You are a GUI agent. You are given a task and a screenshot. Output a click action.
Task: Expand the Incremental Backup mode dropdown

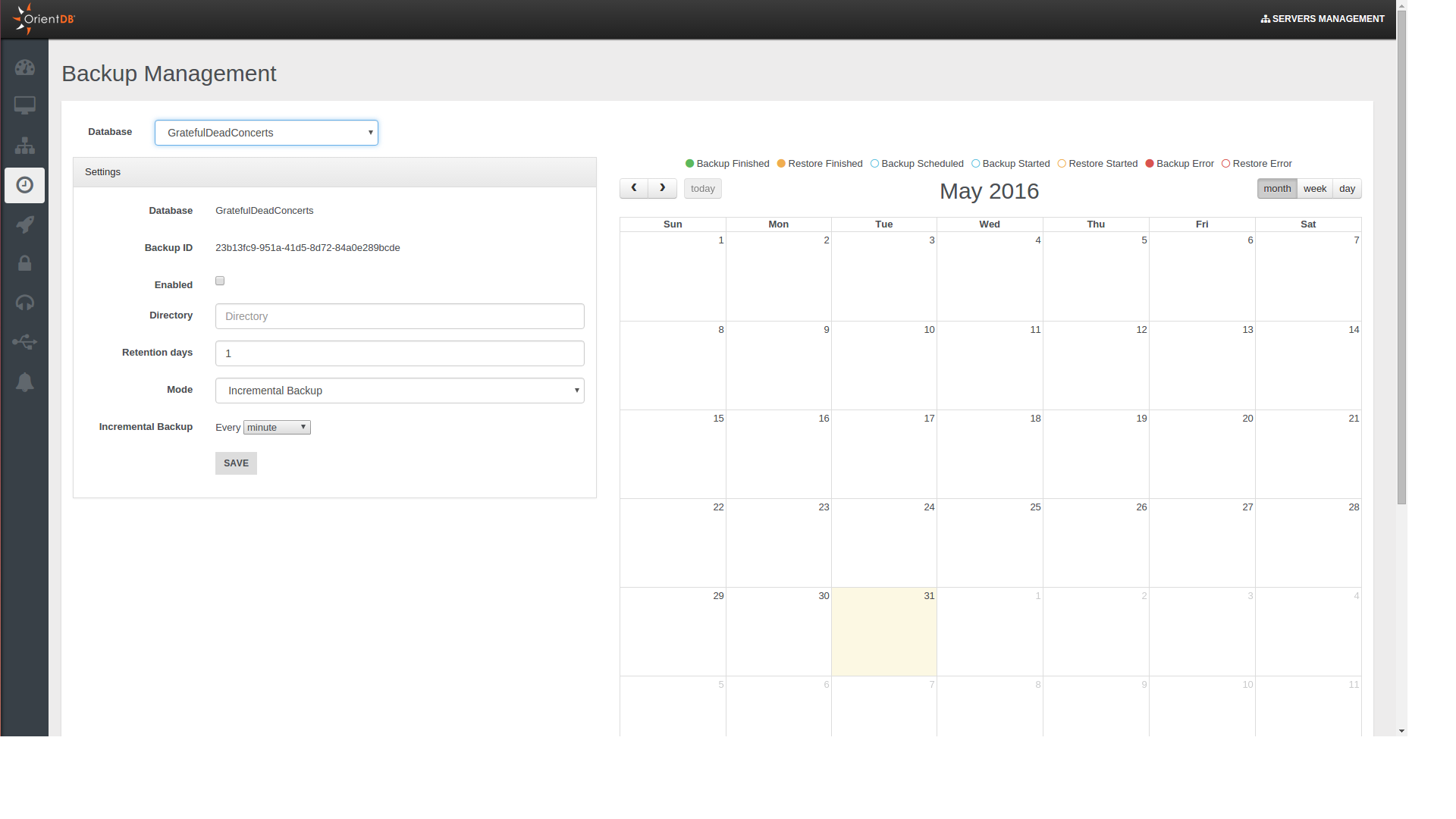click(400, 391)
